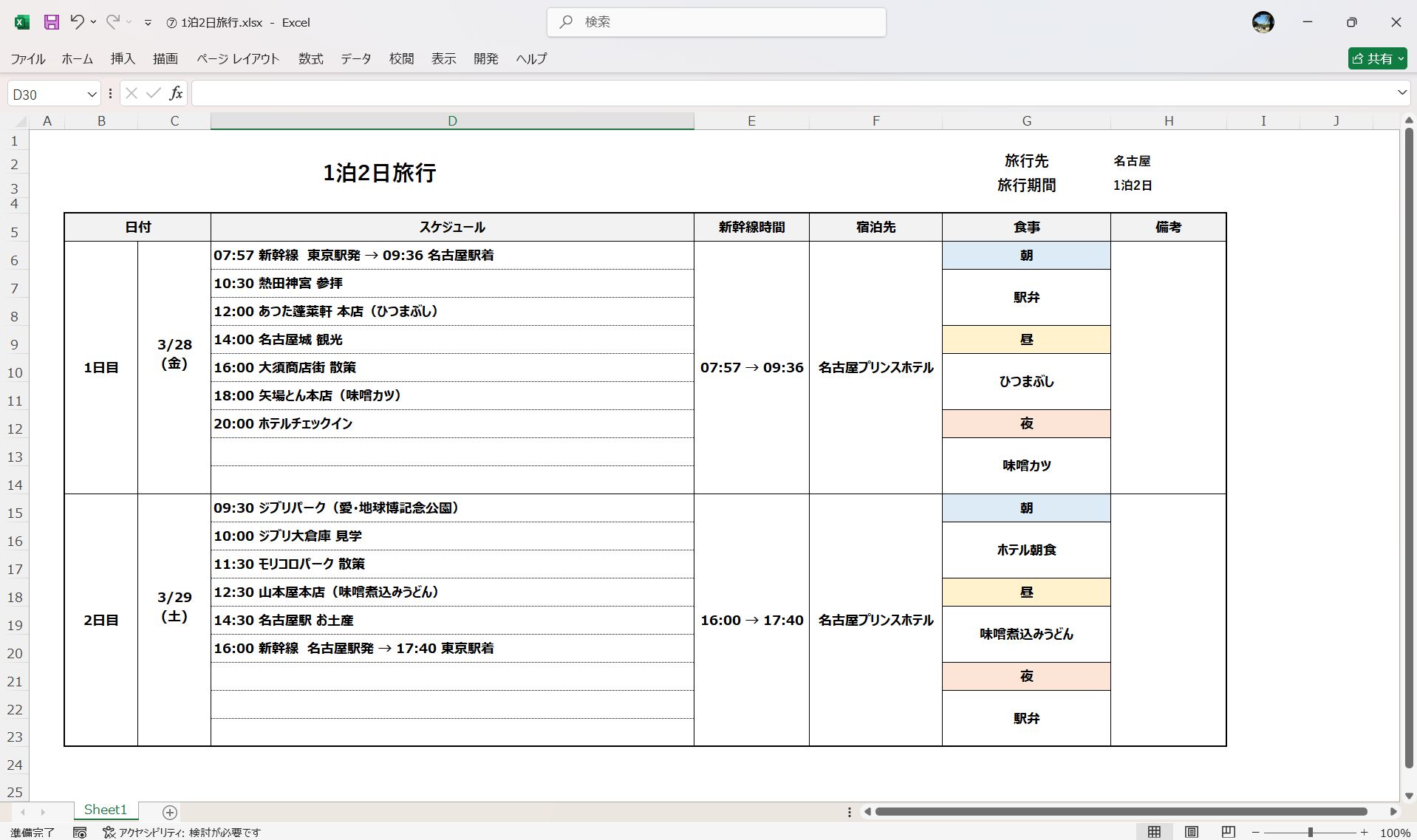Cancel cell entry with the X icon
1417x840 pixels.
(x=131, y=93)
